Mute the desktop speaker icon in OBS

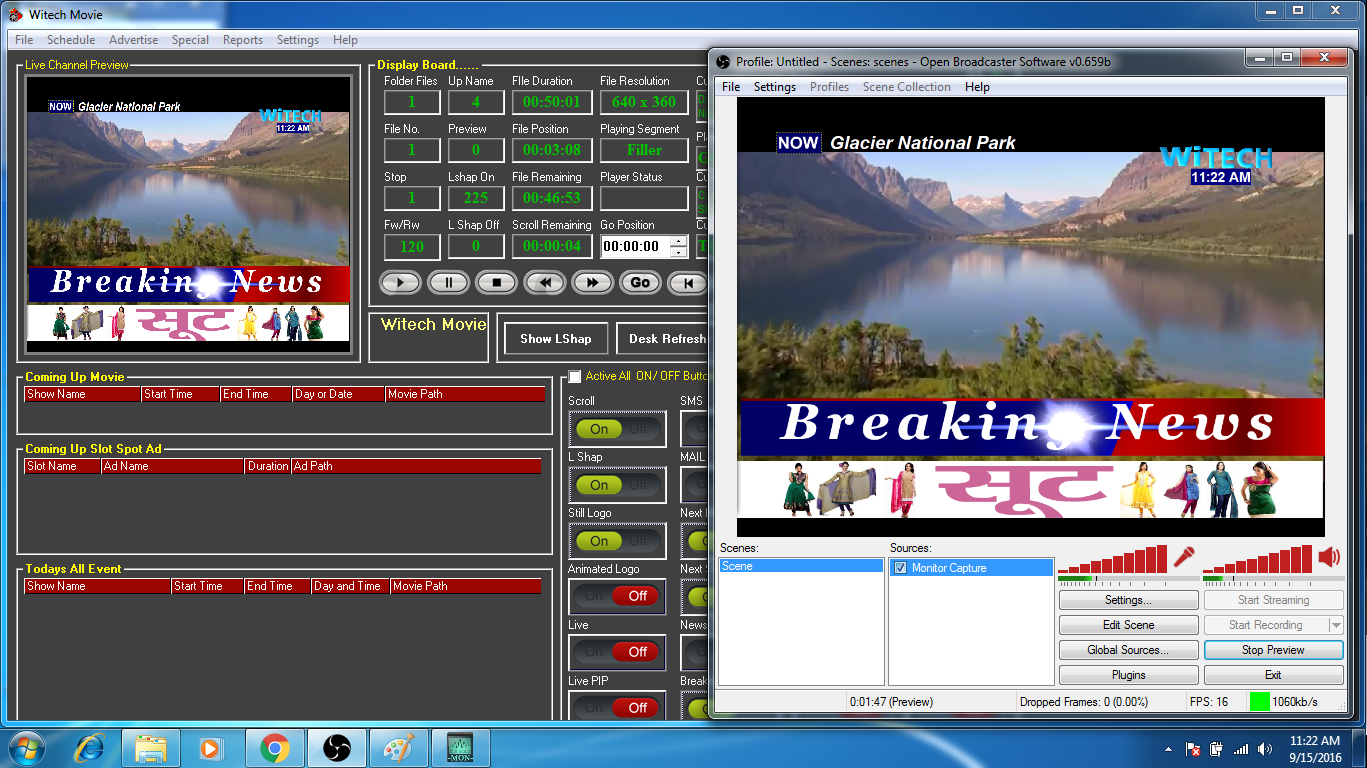(x=1329, y=556)
